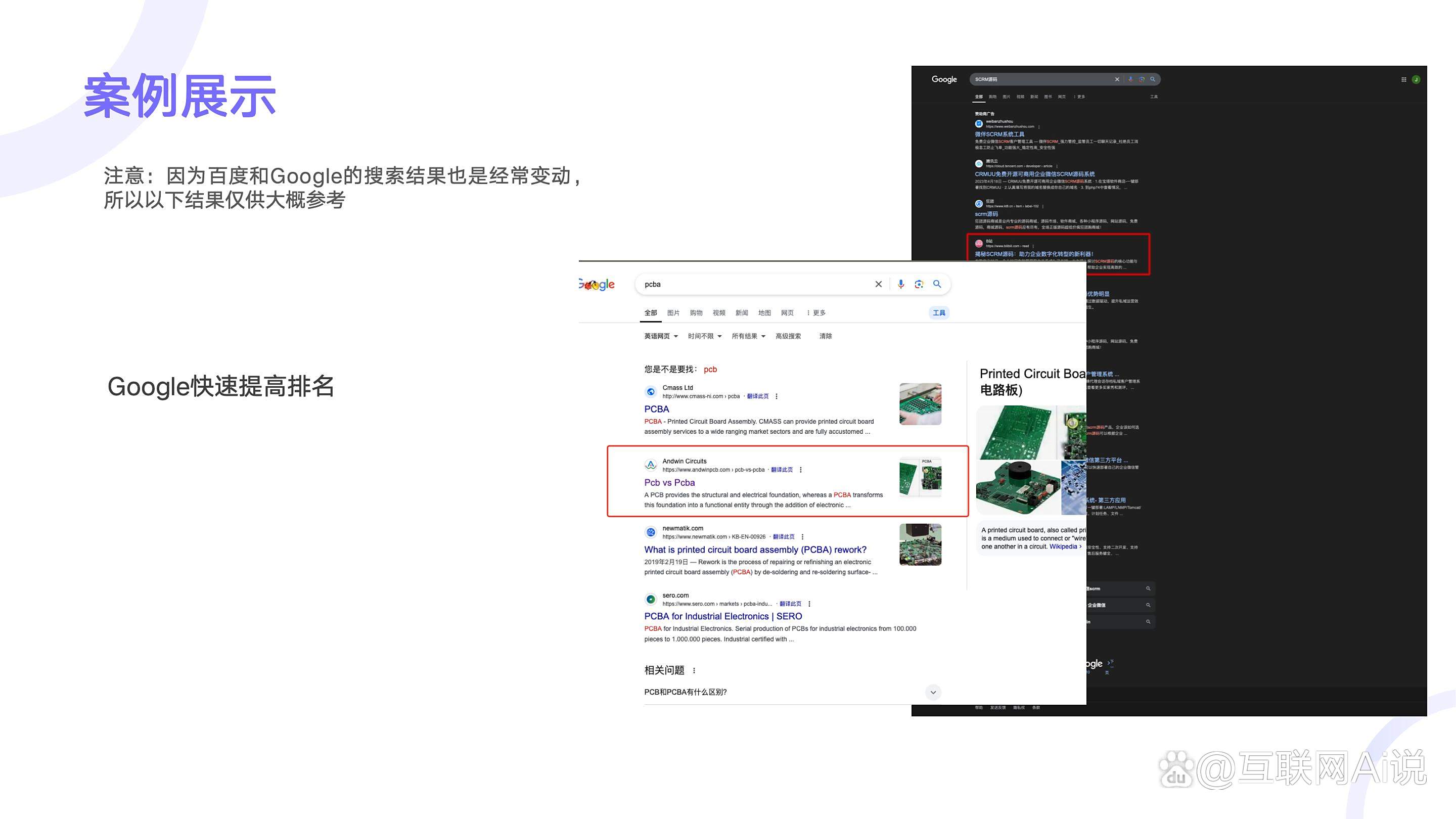Click 翻译此页 on the Cmass Ltd result
This screenshot has width=1456, height=819.
(x=757, y=396)
